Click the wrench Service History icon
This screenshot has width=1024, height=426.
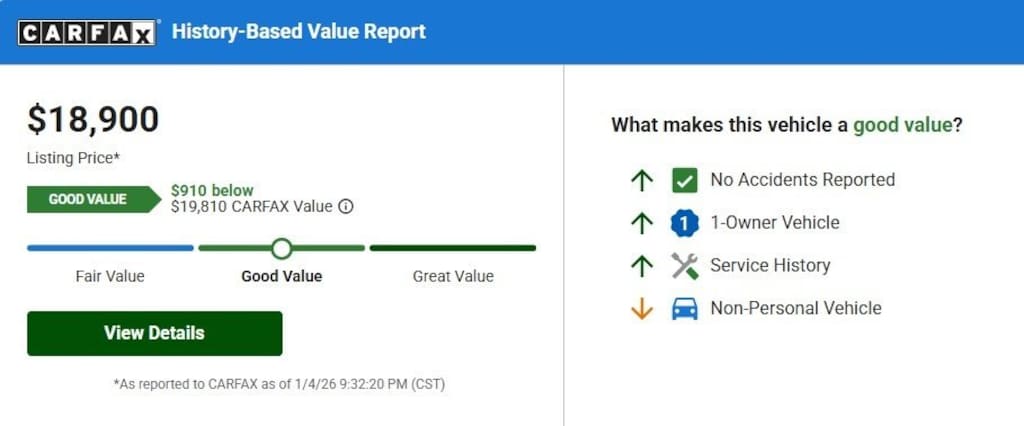pos(685,266)
